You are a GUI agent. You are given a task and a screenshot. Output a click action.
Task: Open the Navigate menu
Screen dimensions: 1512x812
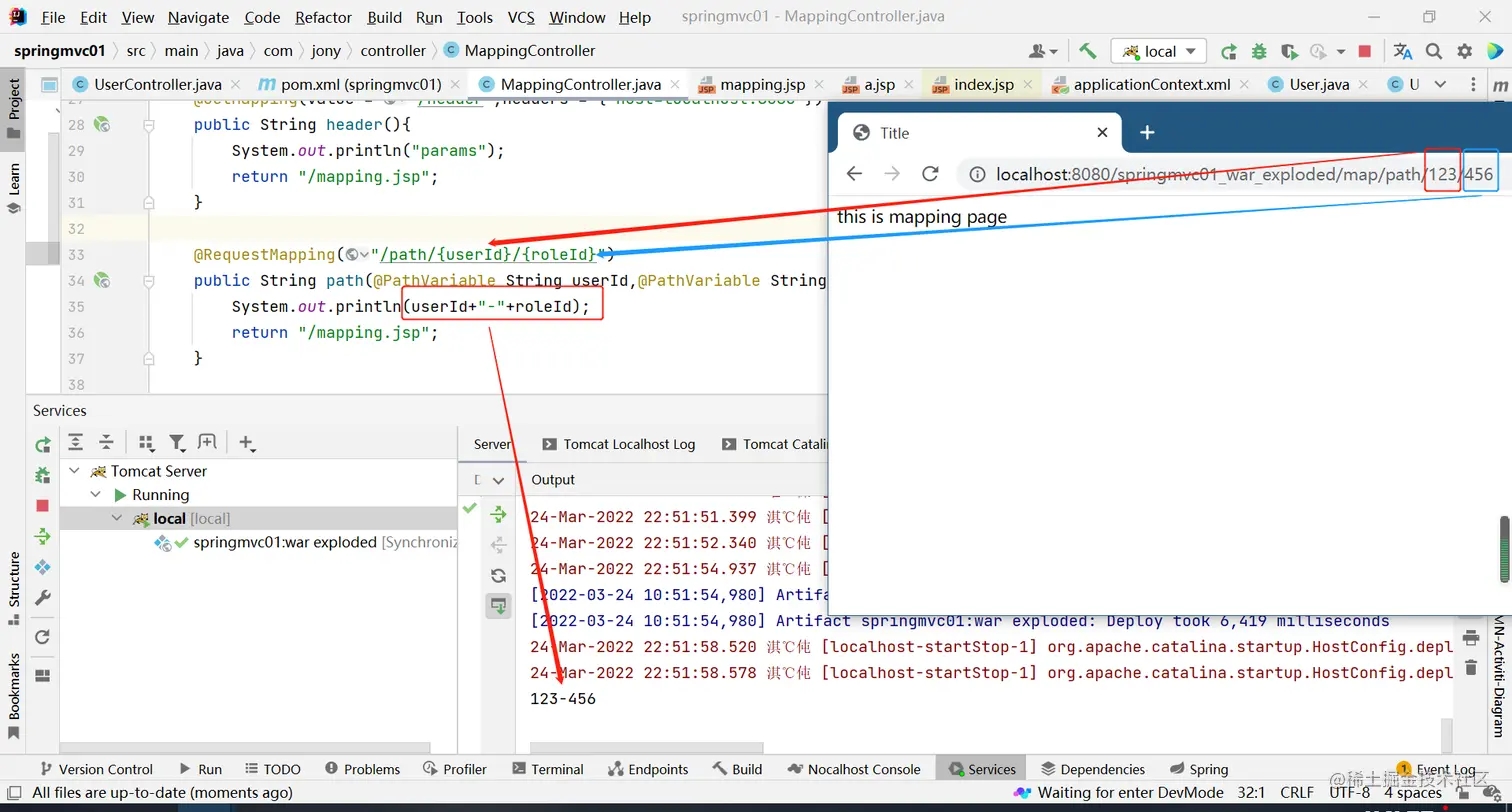point(198,18)
